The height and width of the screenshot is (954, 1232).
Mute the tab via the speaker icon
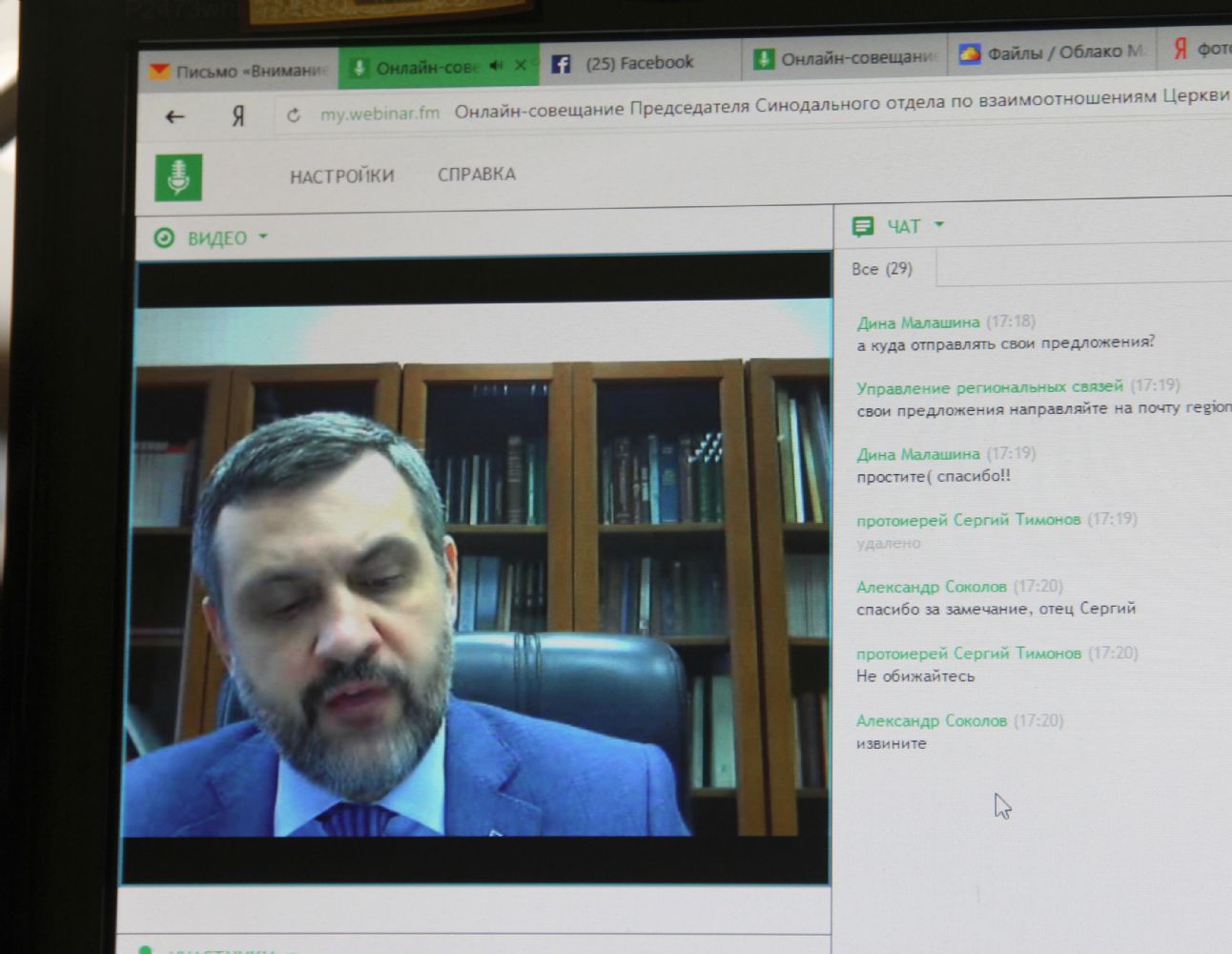(x=496, y=66)
